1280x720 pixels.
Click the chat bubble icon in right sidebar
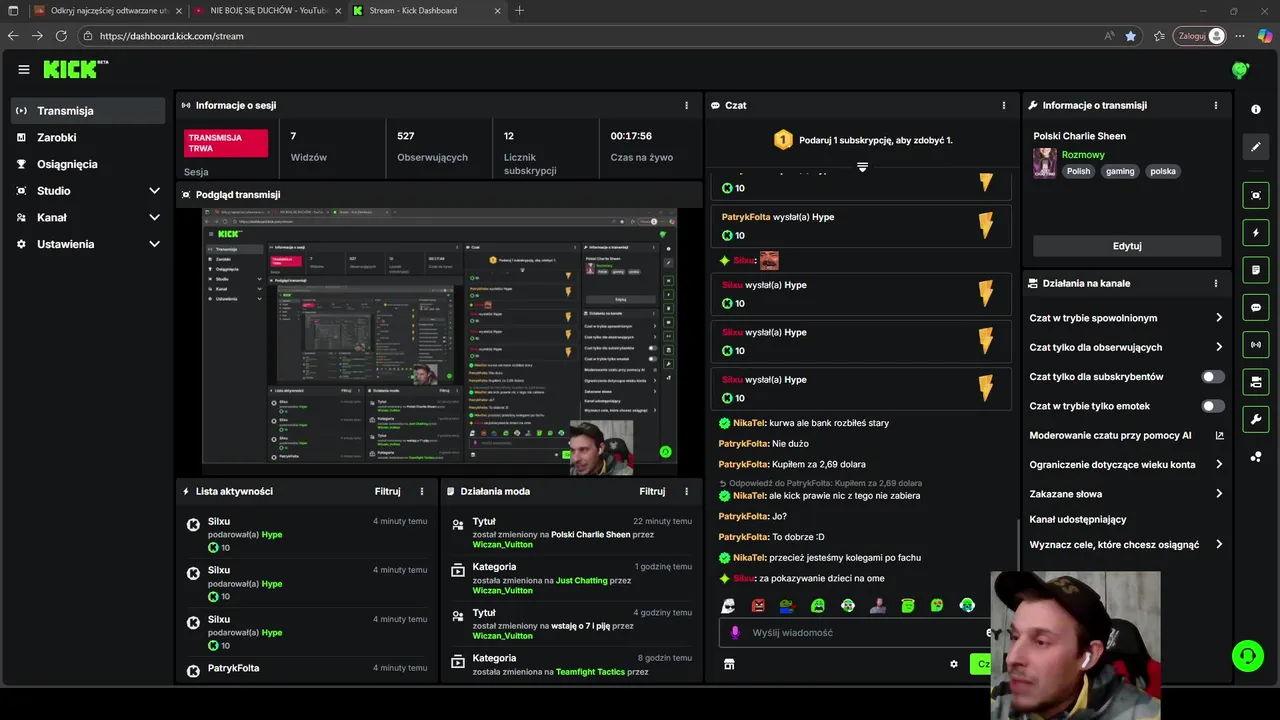click(1256, 308)
